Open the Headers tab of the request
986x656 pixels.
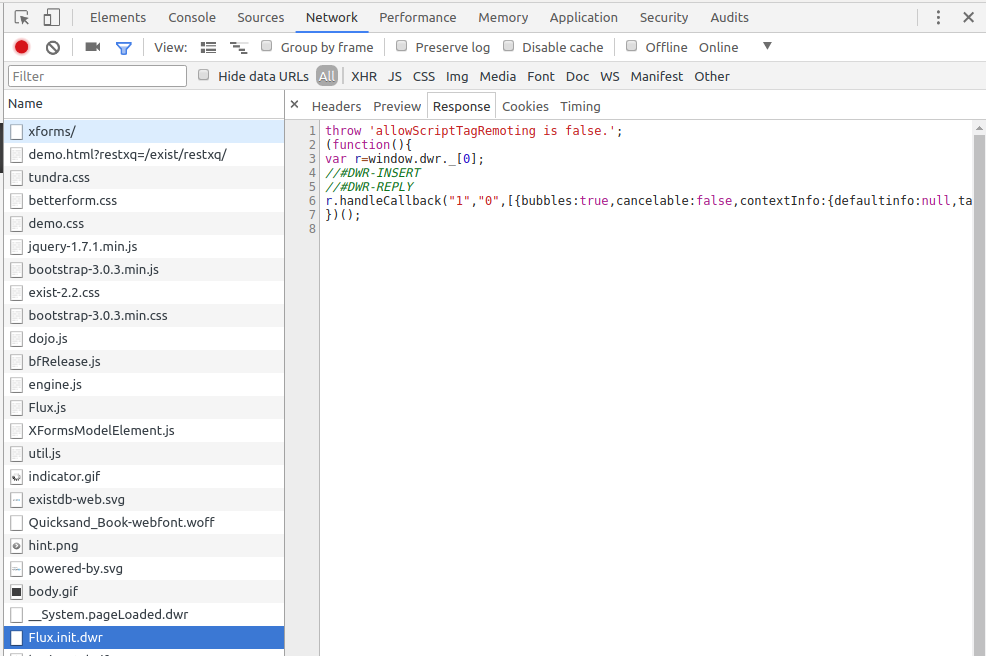click(x=336, y=106)
